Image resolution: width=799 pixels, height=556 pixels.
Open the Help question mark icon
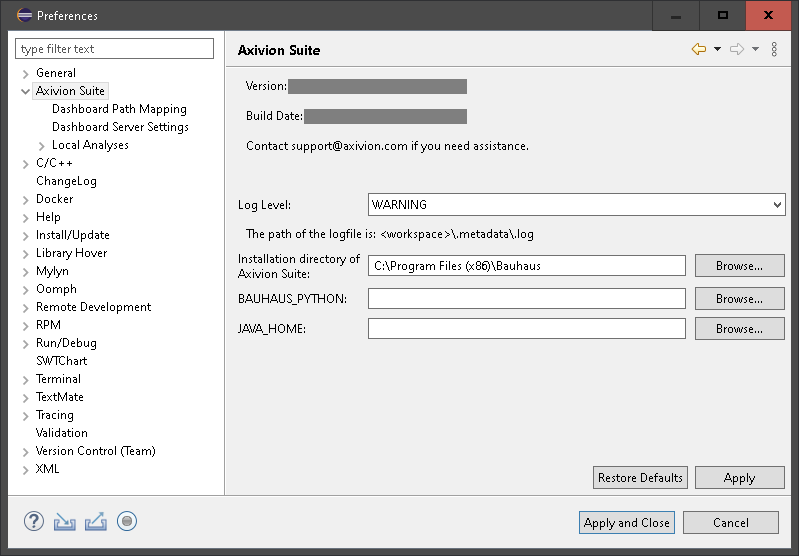pos(34,521)
